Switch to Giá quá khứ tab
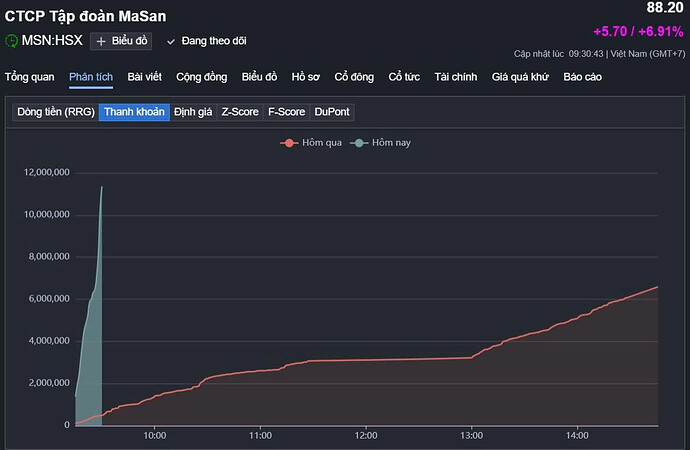The width and height of the screenshot is (690, 450). 521,77
